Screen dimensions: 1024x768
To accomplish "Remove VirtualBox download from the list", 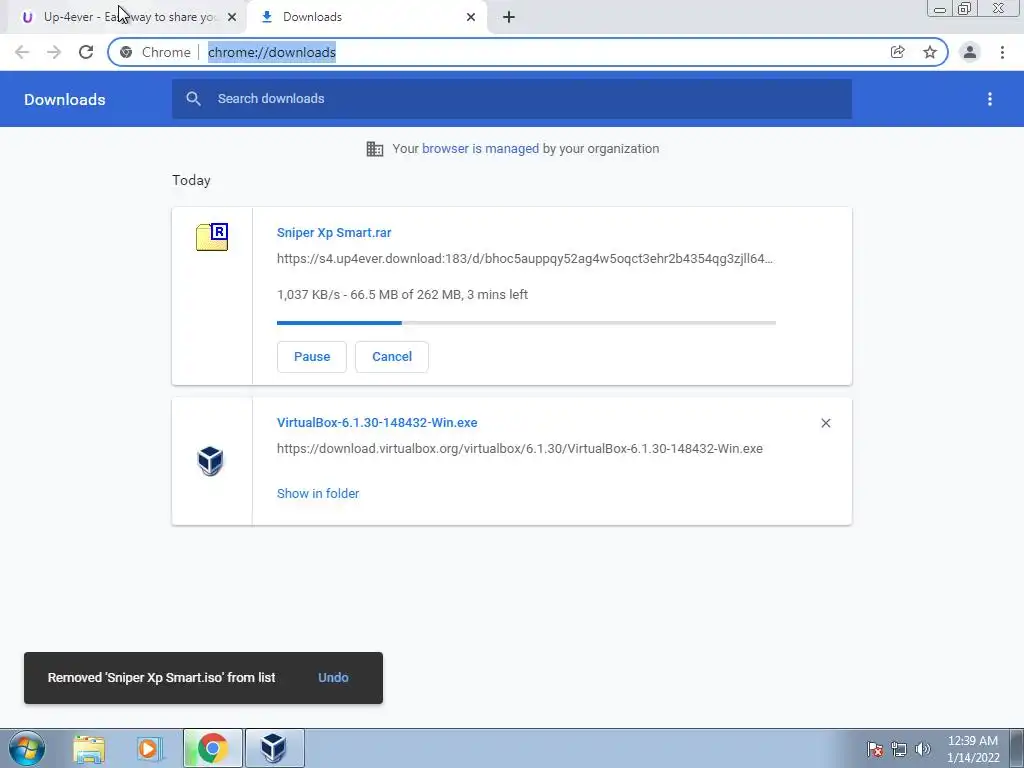I will point(825,423).
